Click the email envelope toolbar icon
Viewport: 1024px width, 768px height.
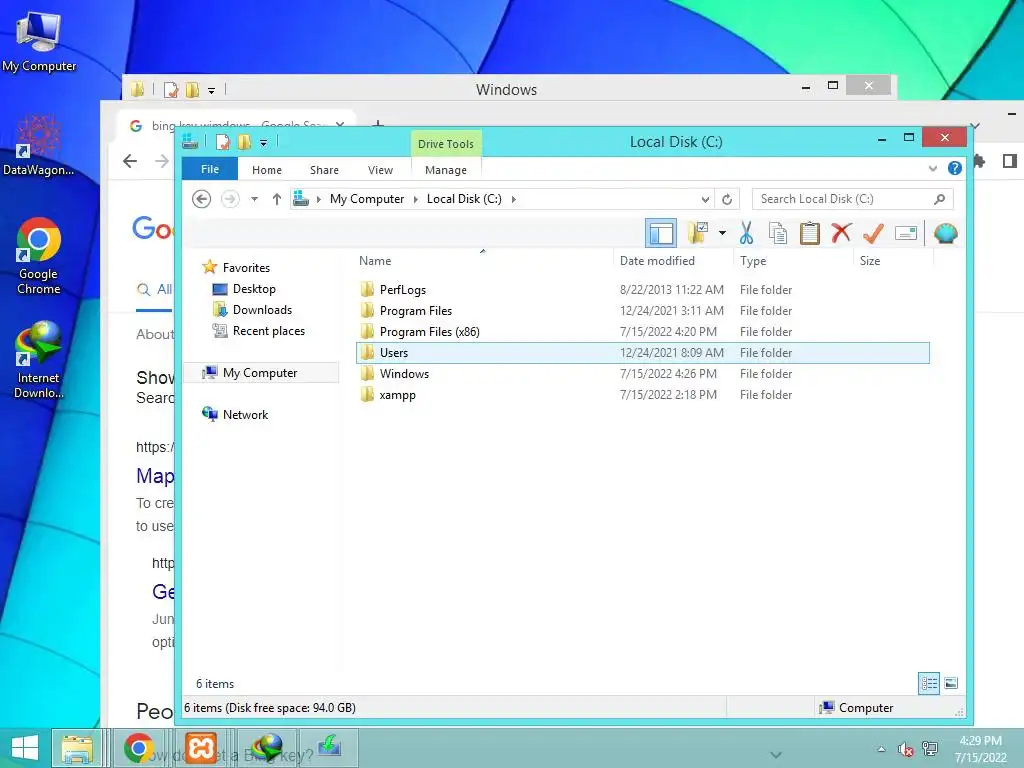tap(906, 233)
